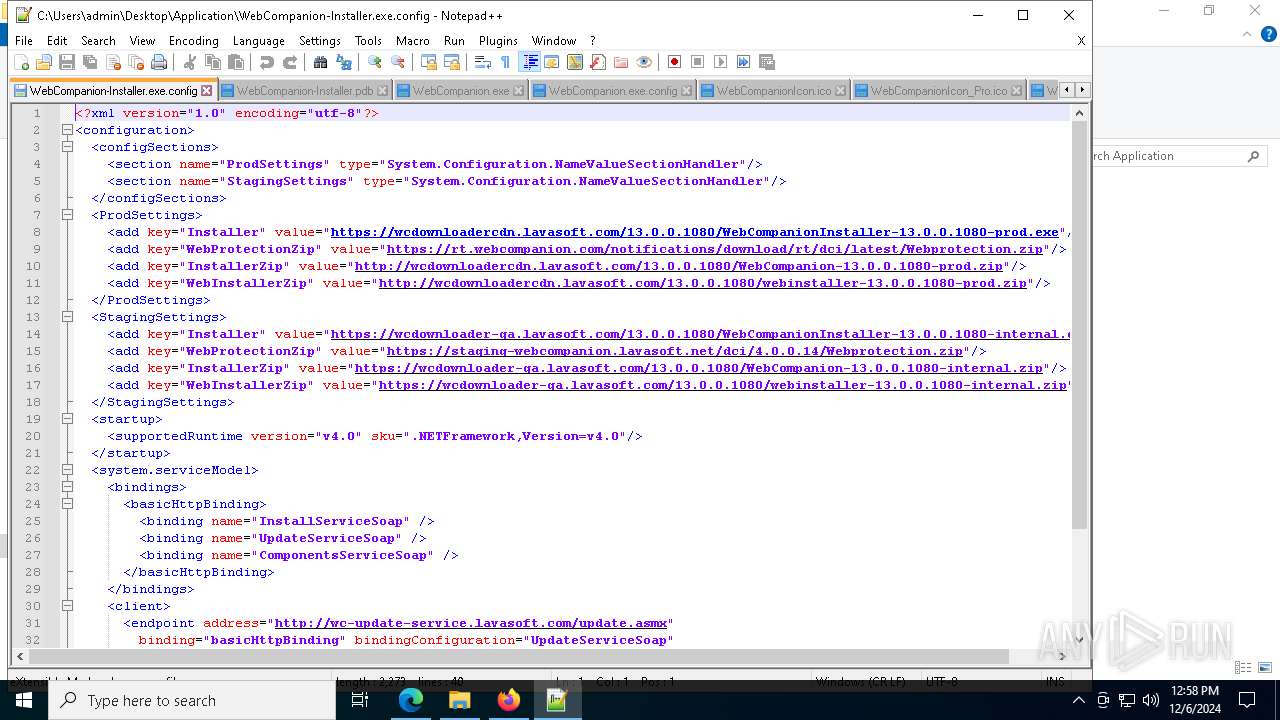Collapse the startup fold marker
Screen dimensions: 1280x720
coord(67,419)
